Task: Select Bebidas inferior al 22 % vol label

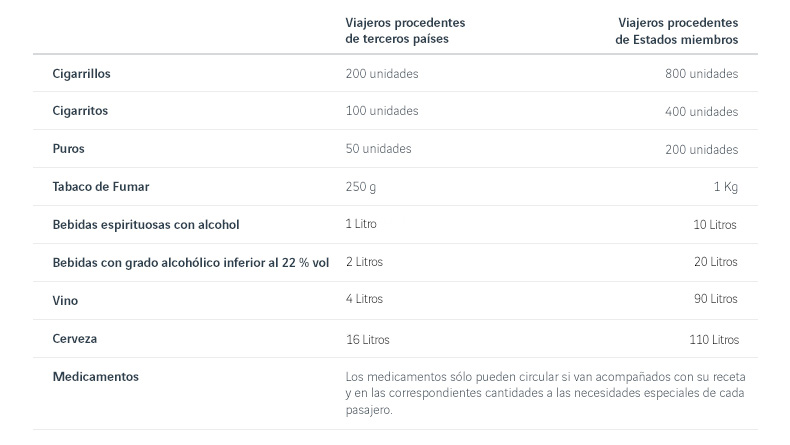Action: [x=190, y=262]
